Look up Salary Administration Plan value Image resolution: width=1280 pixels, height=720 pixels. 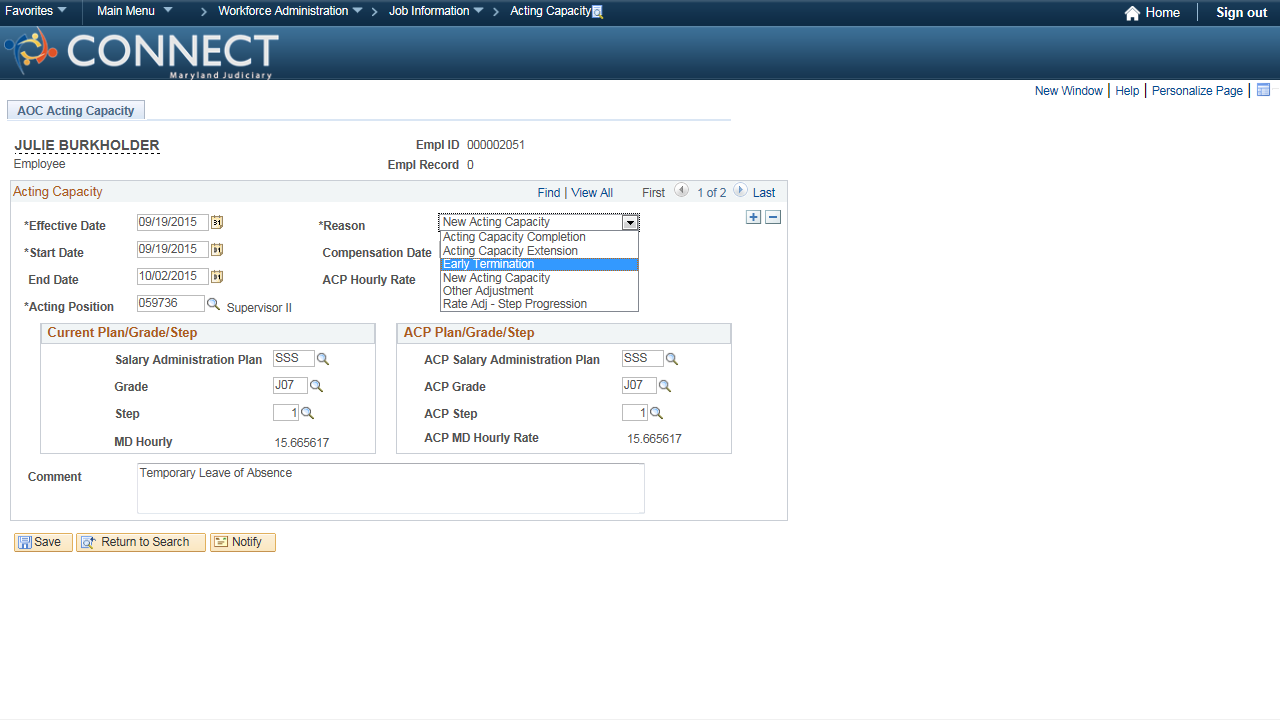click(323, 359)
